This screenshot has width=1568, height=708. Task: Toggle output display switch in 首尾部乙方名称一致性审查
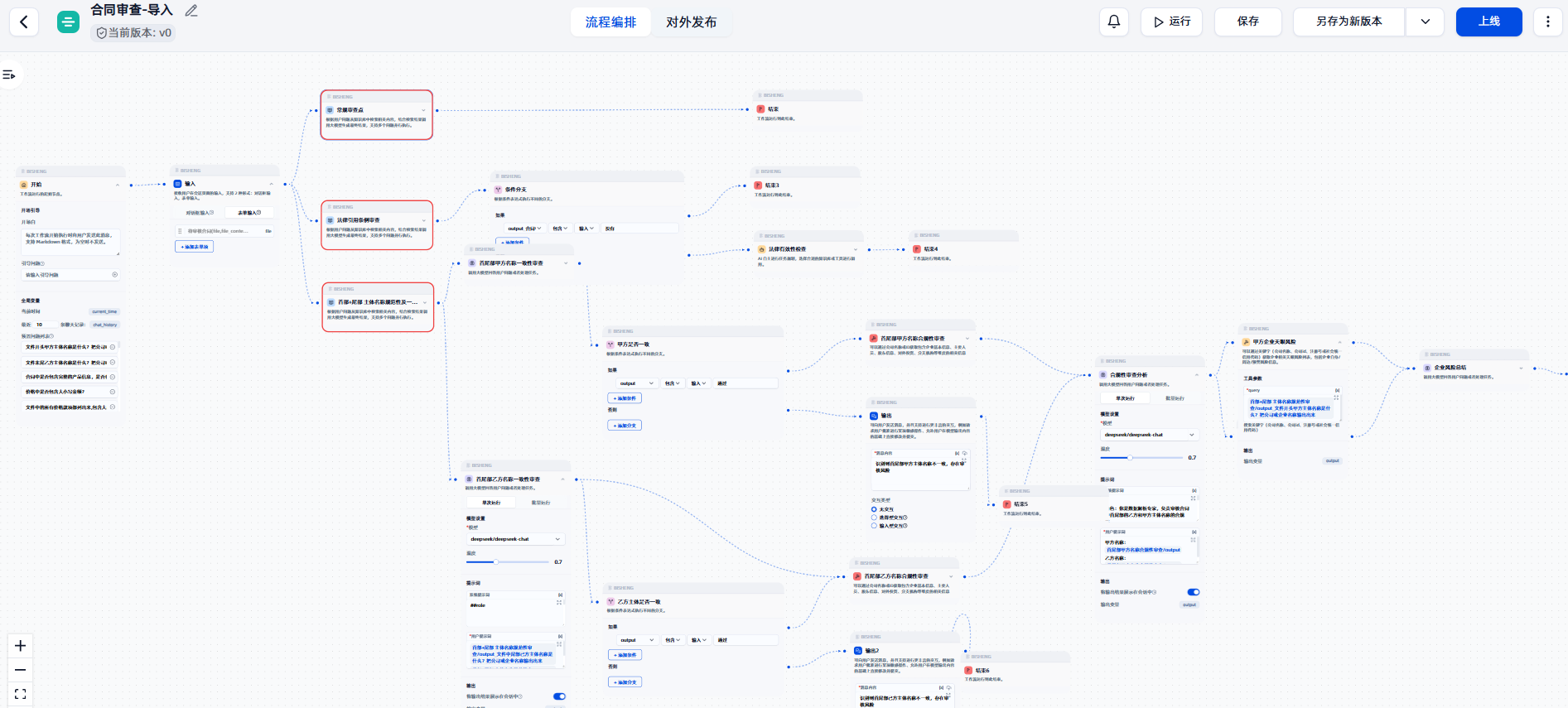pyautogui.click(x=559, y=696)
